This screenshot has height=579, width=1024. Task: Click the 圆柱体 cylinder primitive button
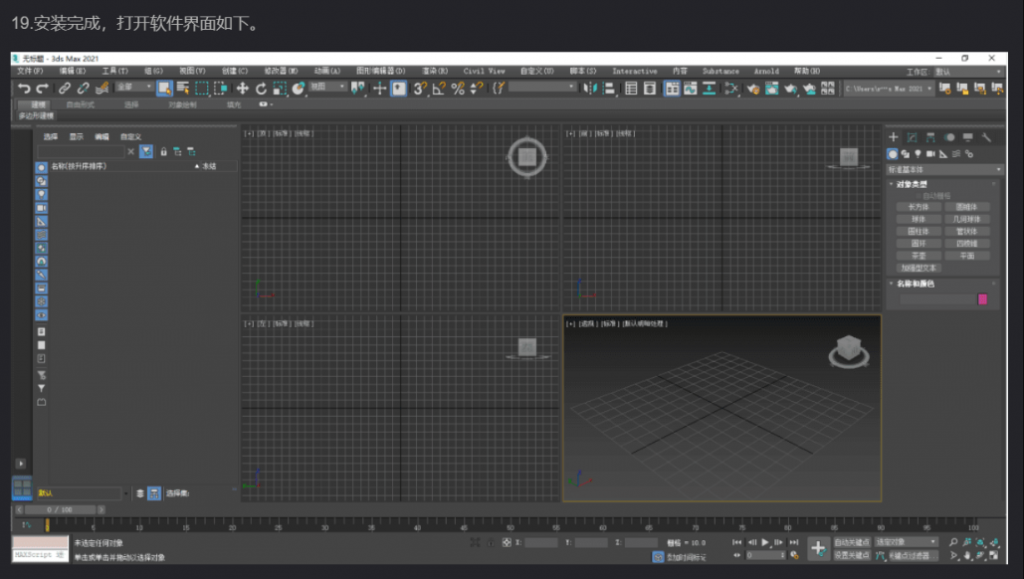click(x=918, y=231)
